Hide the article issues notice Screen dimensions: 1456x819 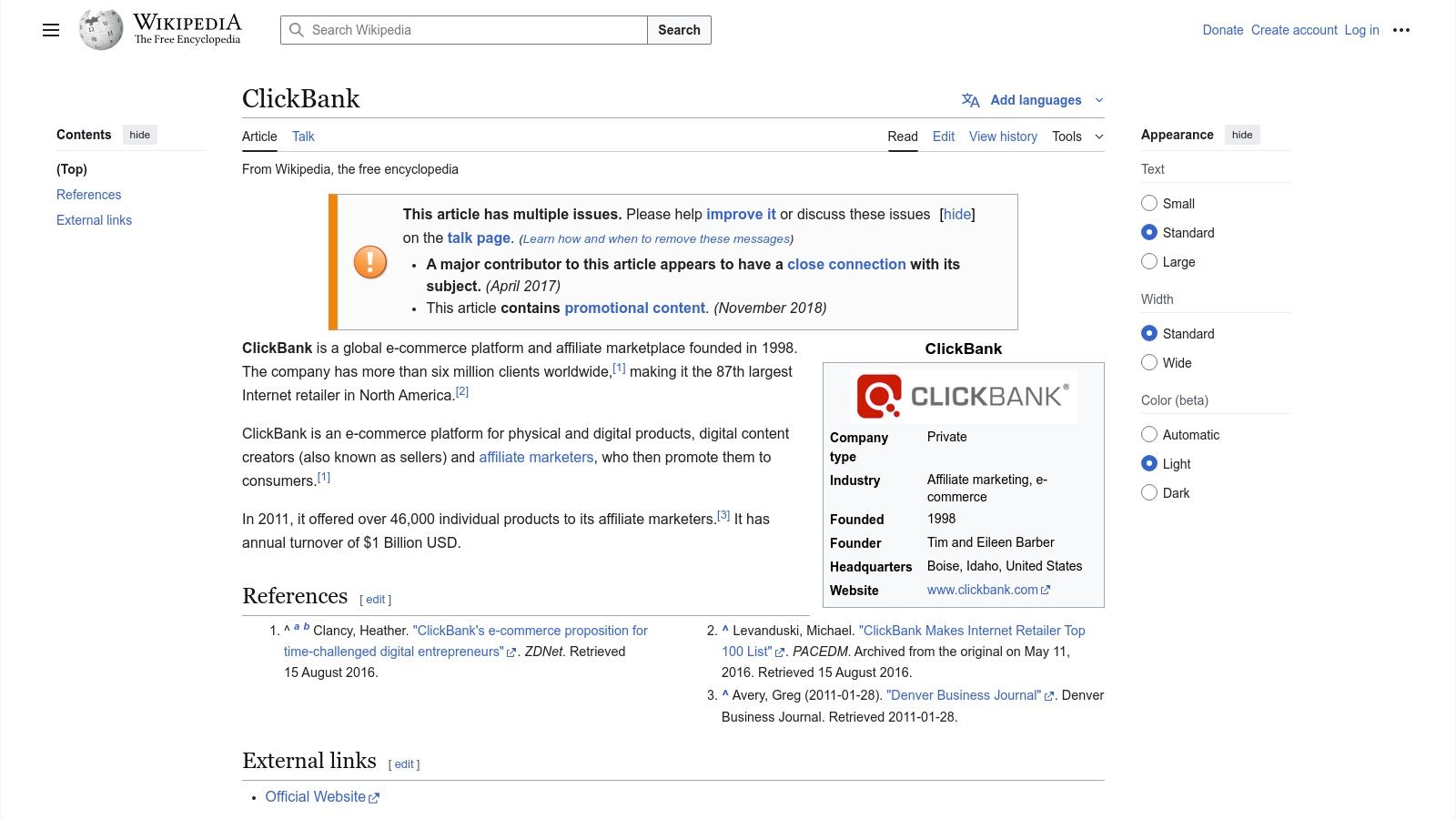[x=957, y=215]
